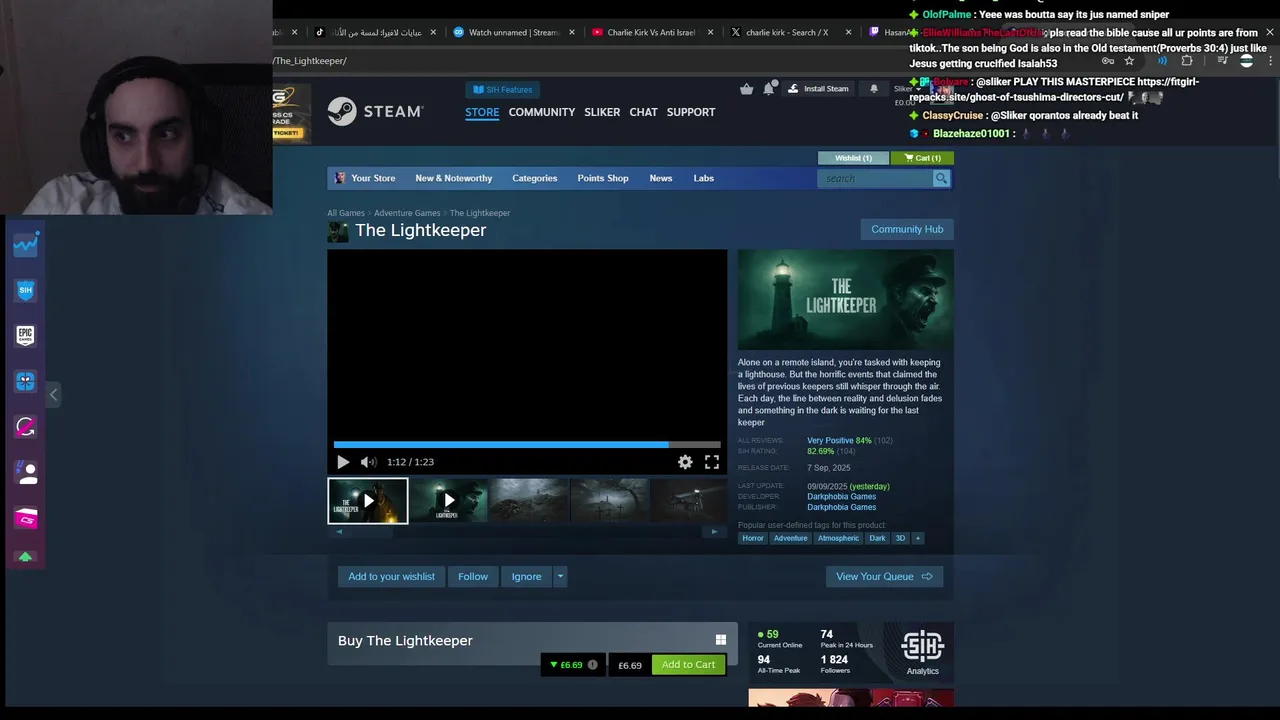This screenshot has width=1280, height=720.
Task: Collapse the sidebar with the chevron arrow
Action: (53, 395)
